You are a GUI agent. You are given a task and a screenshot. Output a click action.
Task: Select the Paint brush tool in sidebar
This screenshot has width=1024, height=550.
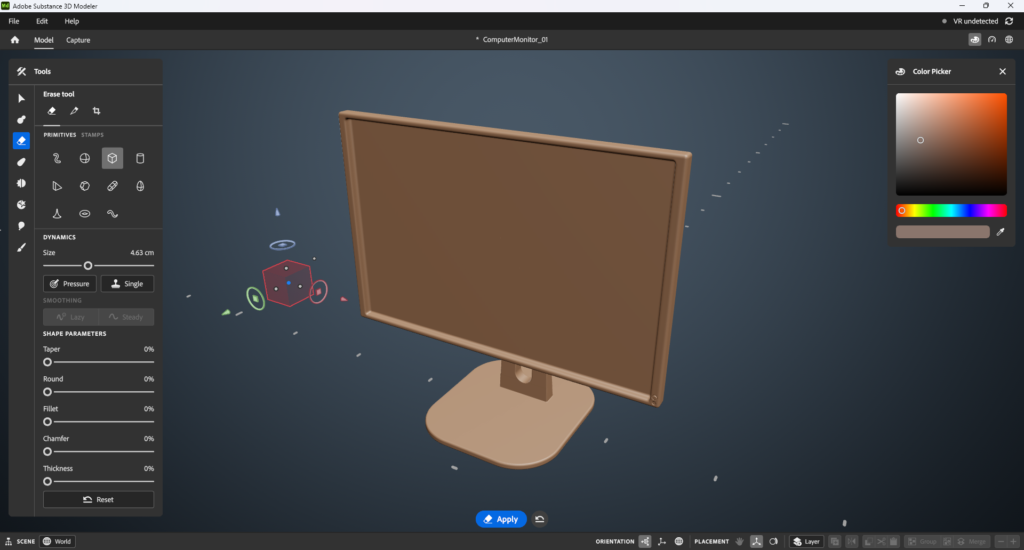(21, 248)
